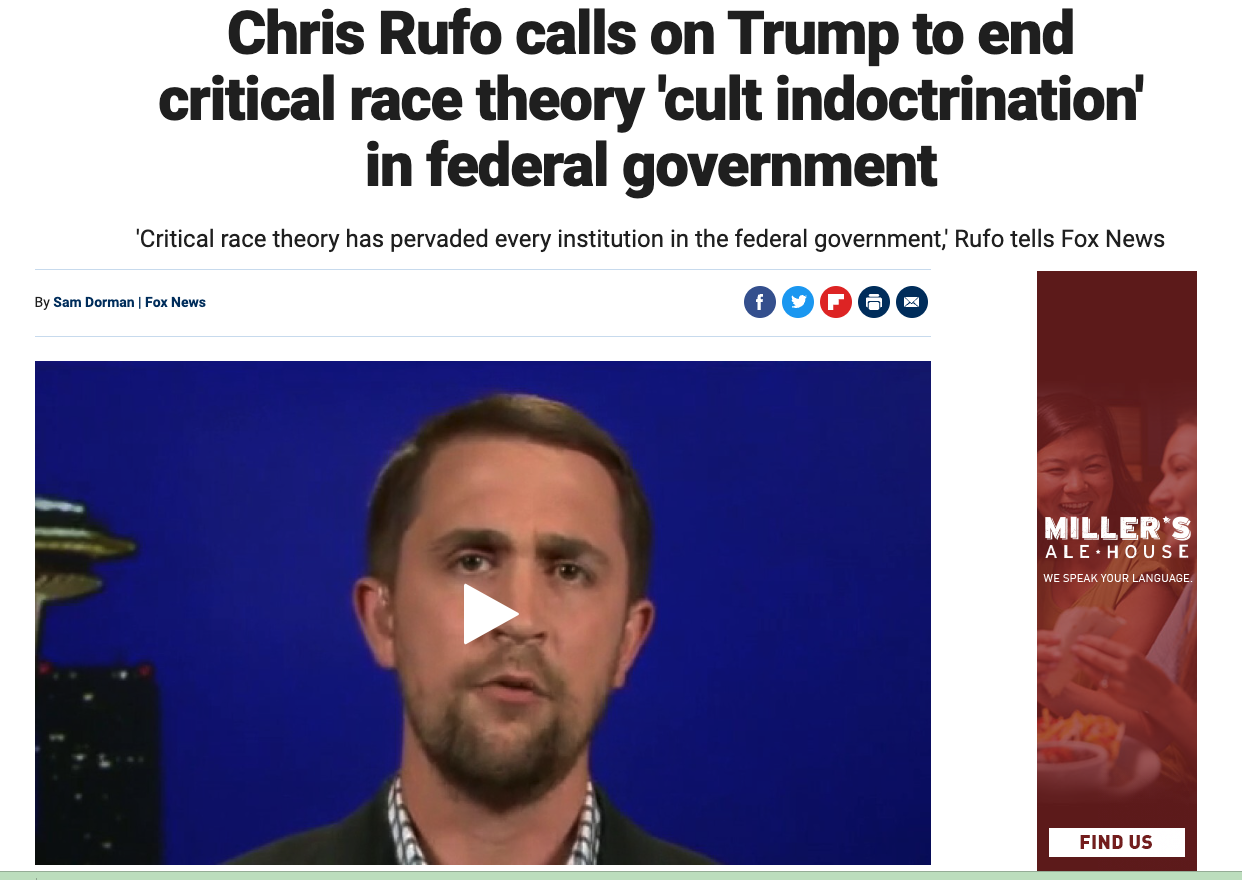Click the print article icon
Screen dimensions: 1242x880
[873, 302]
